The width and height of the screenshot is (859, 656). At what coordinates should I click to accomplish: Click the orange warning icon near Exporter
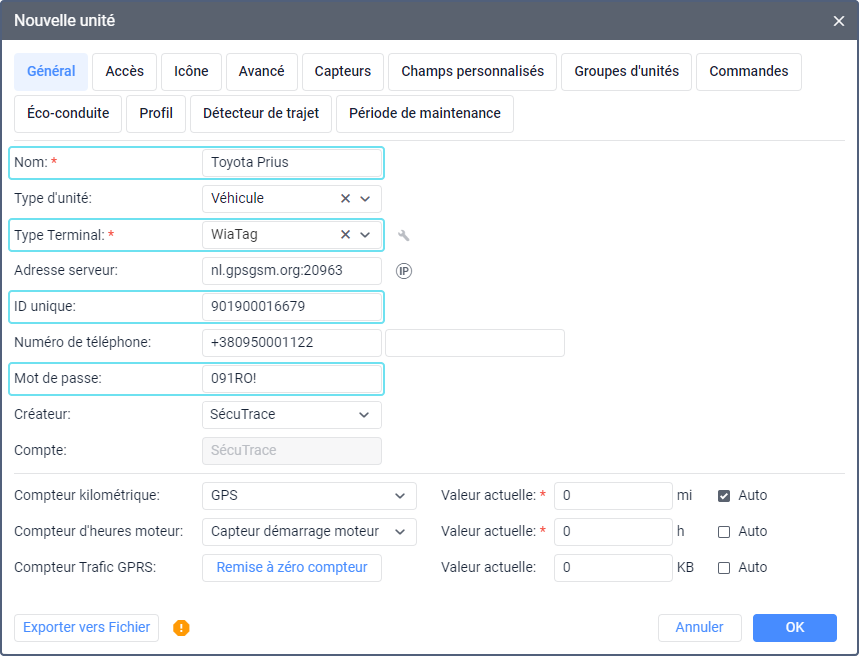pos(181,628)
